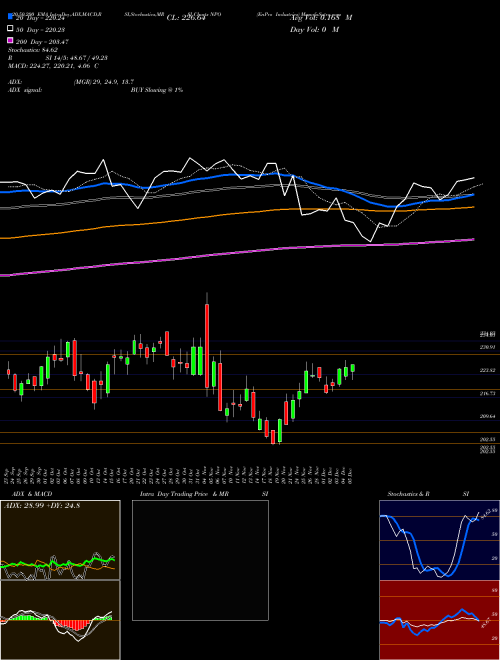Click the magenta 200 Day legend square
The height and width of the screenshot is (660, 500).
[x=11, y=40]
